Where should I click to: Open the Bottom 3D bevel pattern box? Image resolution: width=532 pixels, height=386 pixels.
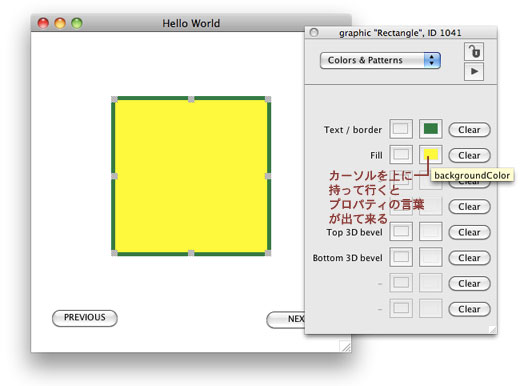coord(401,257)
